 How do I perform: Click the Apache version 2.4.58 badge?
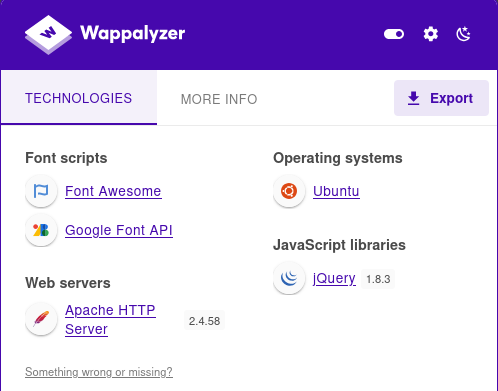(x=204, y=321)
